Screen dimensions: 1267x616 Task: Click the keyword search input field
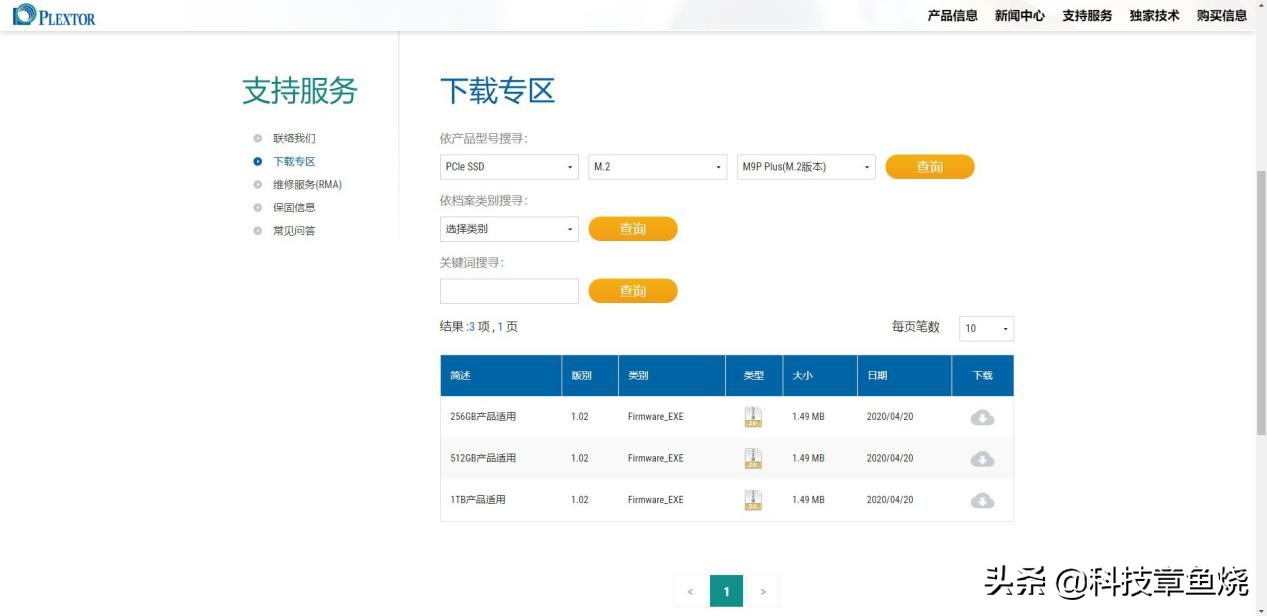click(510, 290)
